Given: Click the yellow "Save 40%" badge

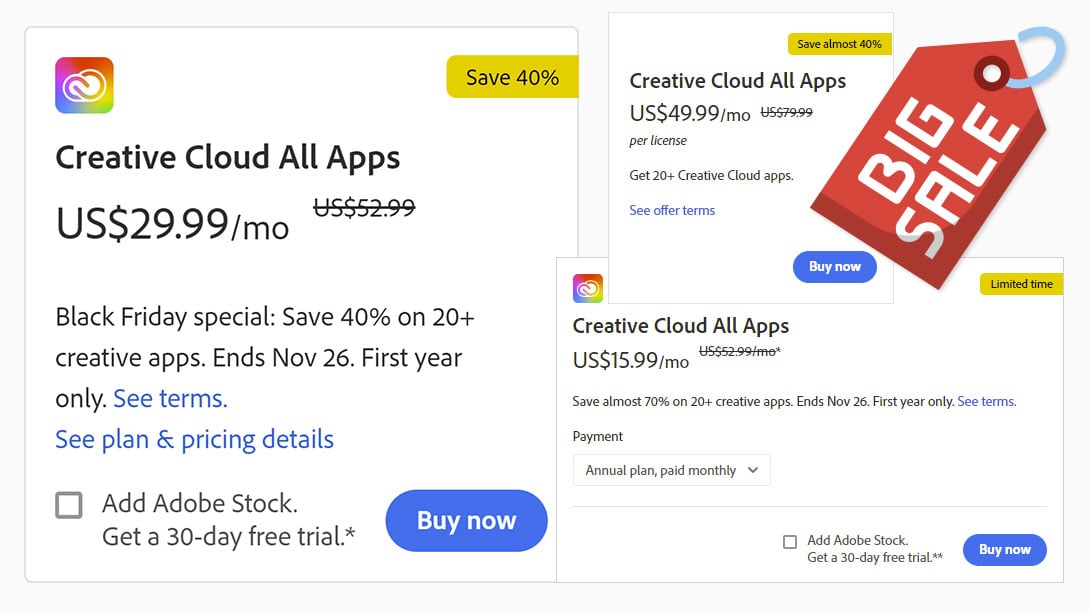Looking at the screenshot, I should coord(512,77).
